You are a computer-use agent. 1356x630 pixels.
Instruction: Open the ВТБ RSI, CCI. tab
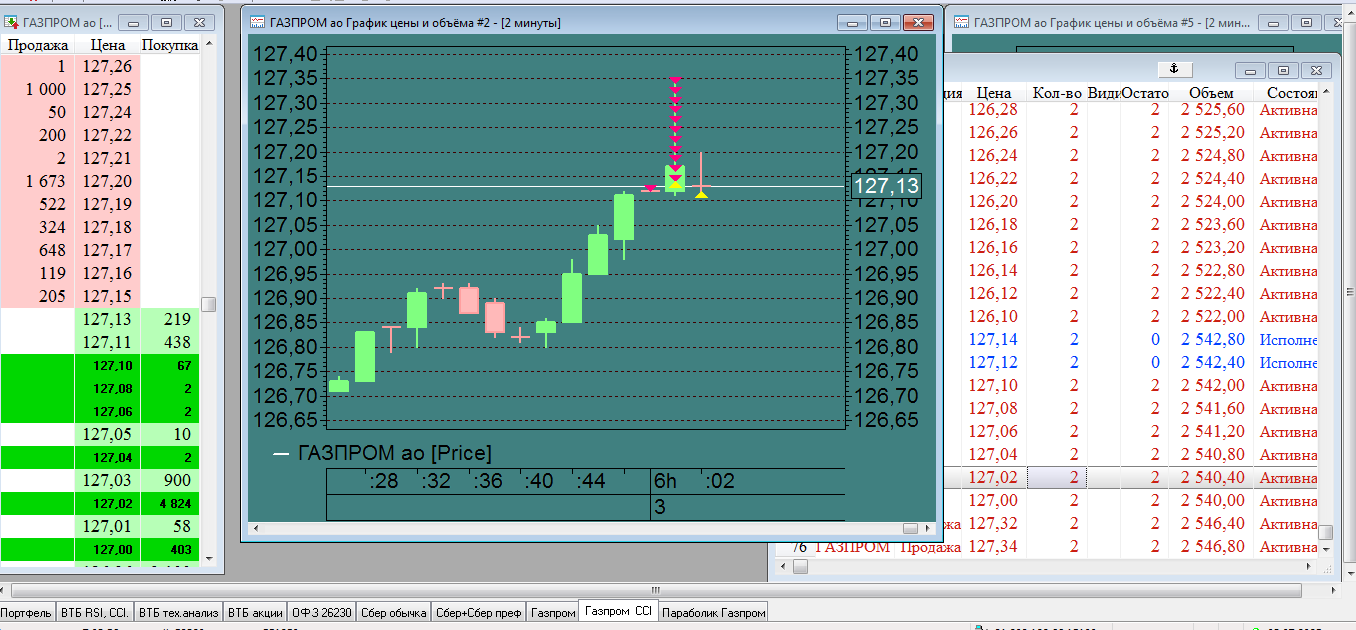tap(95, 613)
